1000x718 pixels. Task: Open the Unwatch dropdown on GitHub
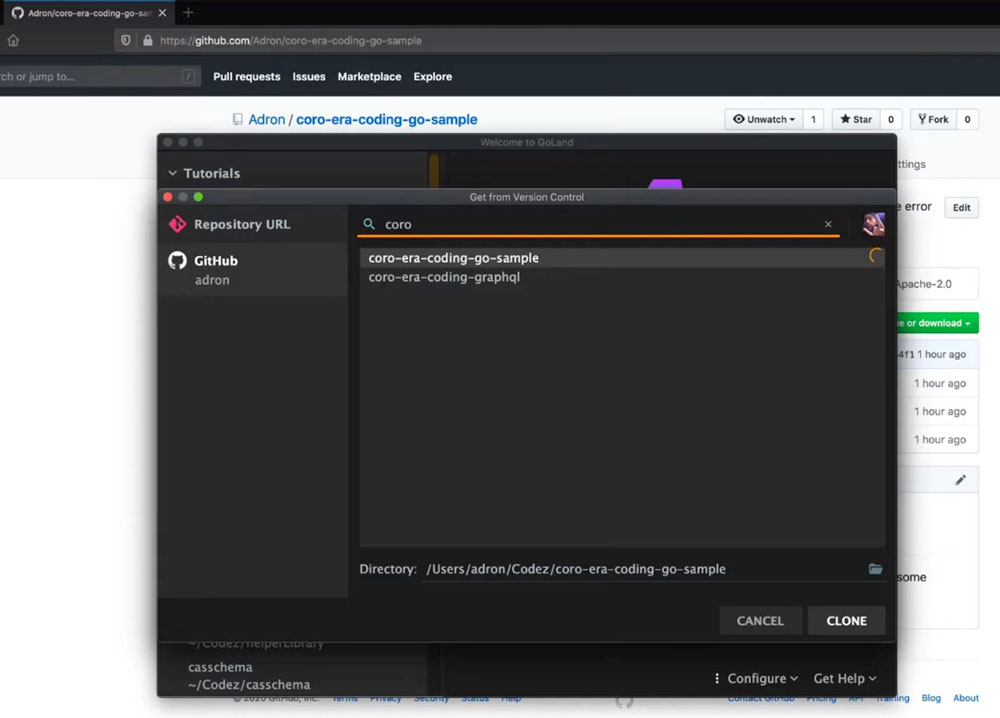click(763, 119)
